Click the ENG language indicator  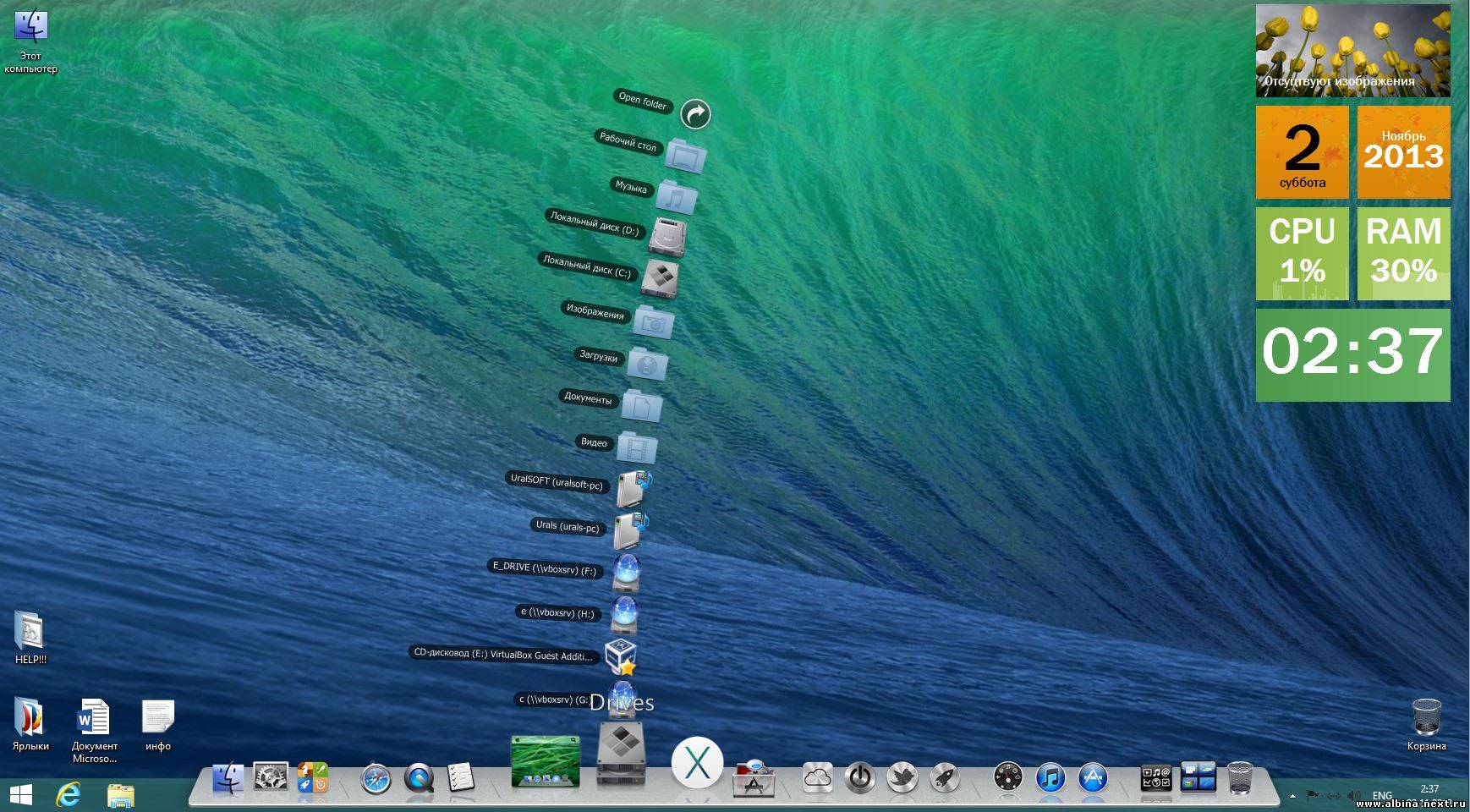pos(1382,795)
